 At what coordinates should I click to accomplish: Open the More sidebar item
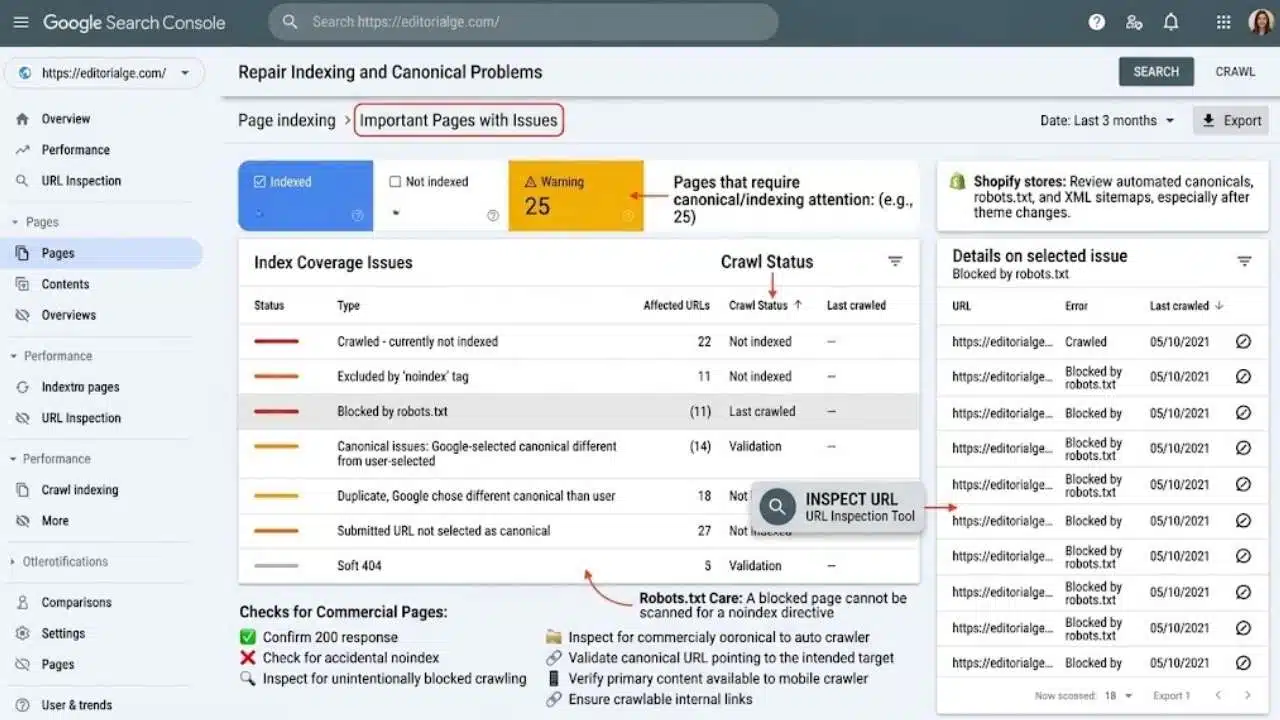point(55,521)
